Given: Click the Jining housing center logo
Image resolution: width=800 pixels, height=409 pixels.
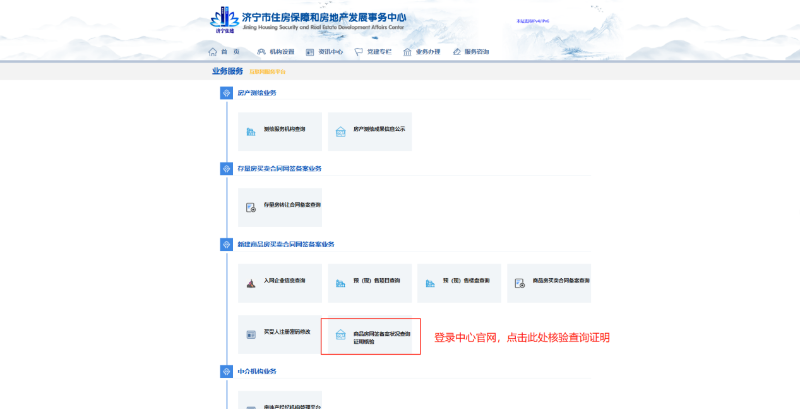Looking at the screenshot, I should click(x=225, y=20).
